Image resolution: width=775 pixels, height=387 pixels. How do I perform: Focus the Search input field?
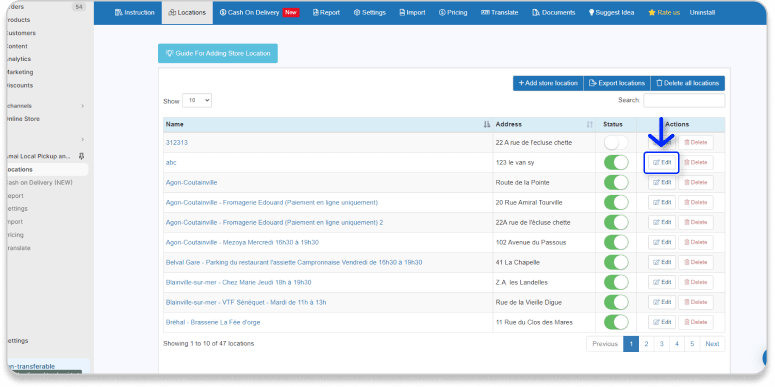(x=684, y=100)
